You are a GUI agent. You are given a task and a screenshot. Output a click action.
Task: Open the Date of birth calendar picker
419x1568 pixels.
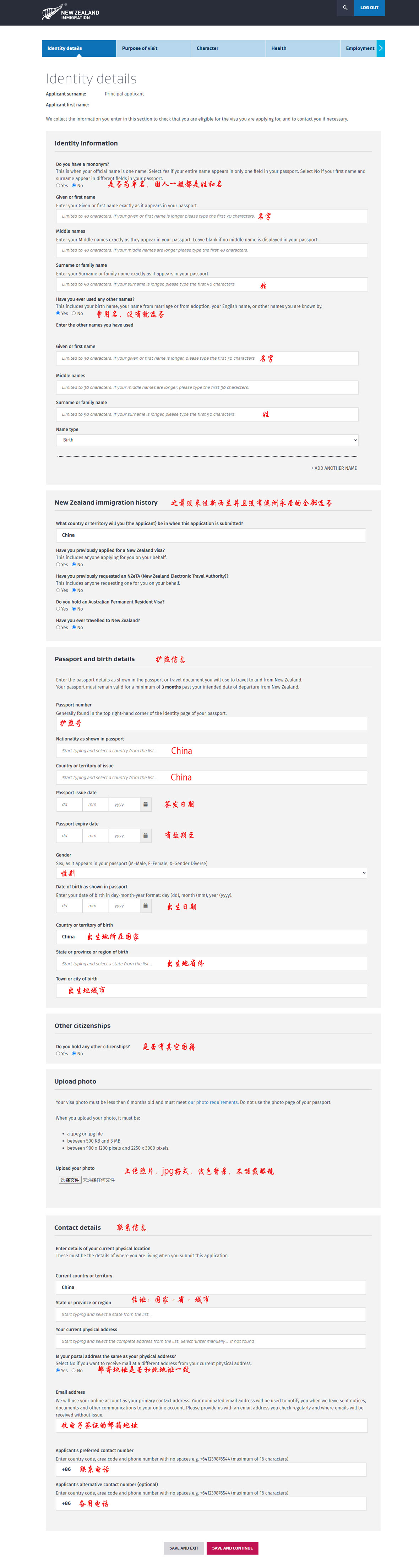coord(146,906)
